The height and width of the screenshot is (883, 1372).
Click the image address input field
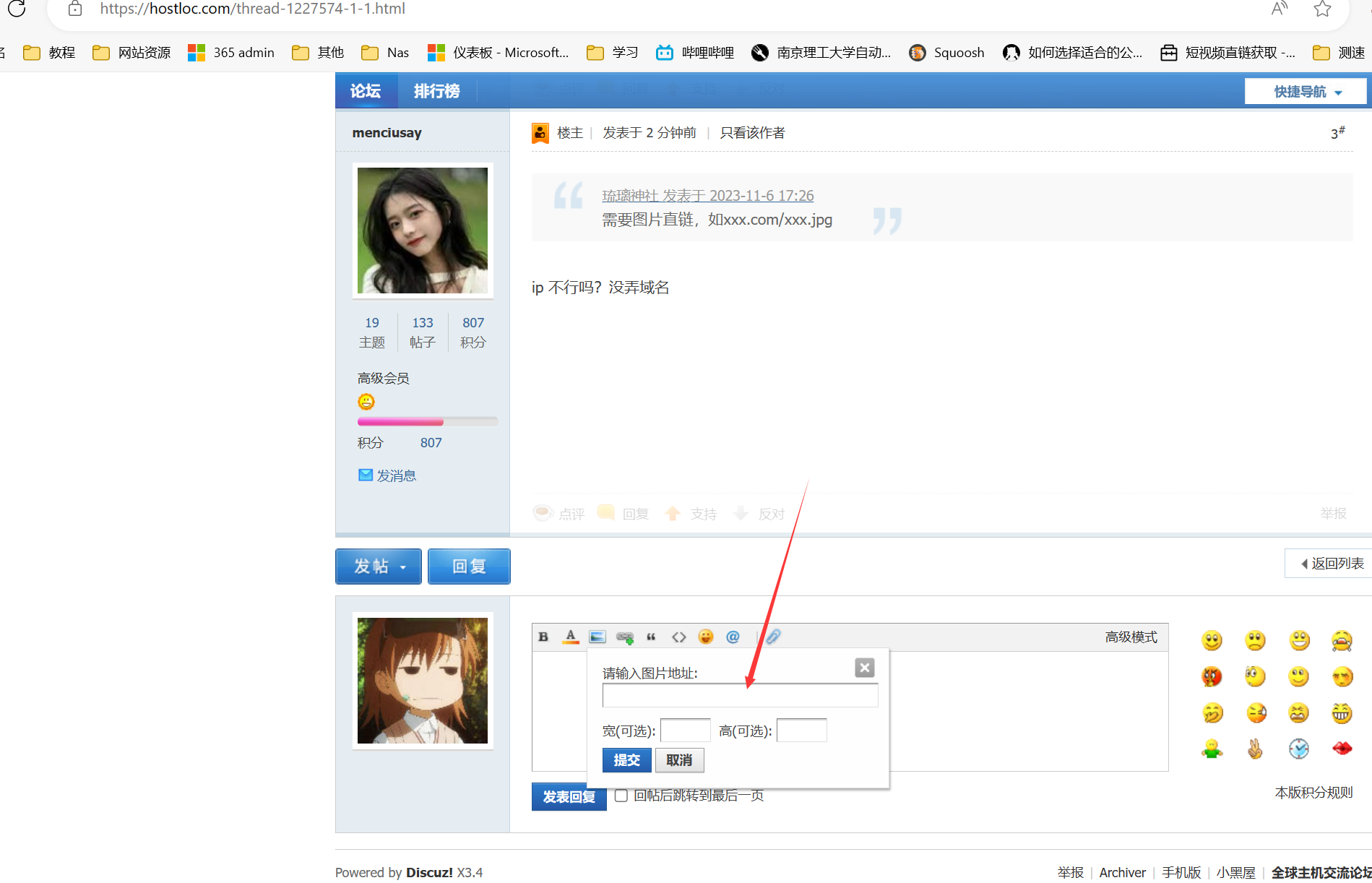point(740,696)
